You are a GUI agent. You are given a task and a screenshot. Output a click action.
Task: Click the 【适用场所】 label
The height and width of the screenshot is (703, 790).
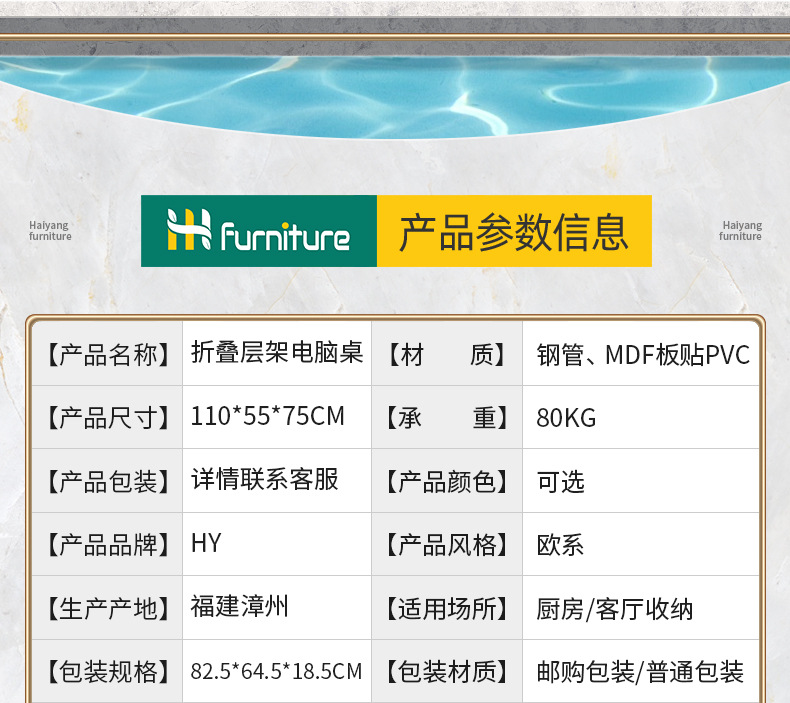[x=446, y=608]
